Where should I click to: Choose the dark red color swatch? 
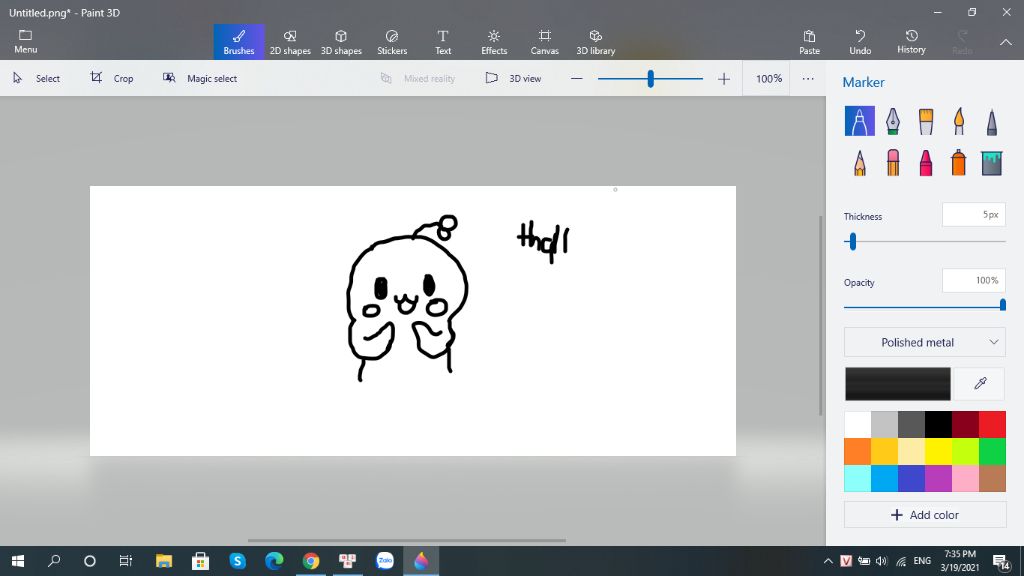coord(965,424)
